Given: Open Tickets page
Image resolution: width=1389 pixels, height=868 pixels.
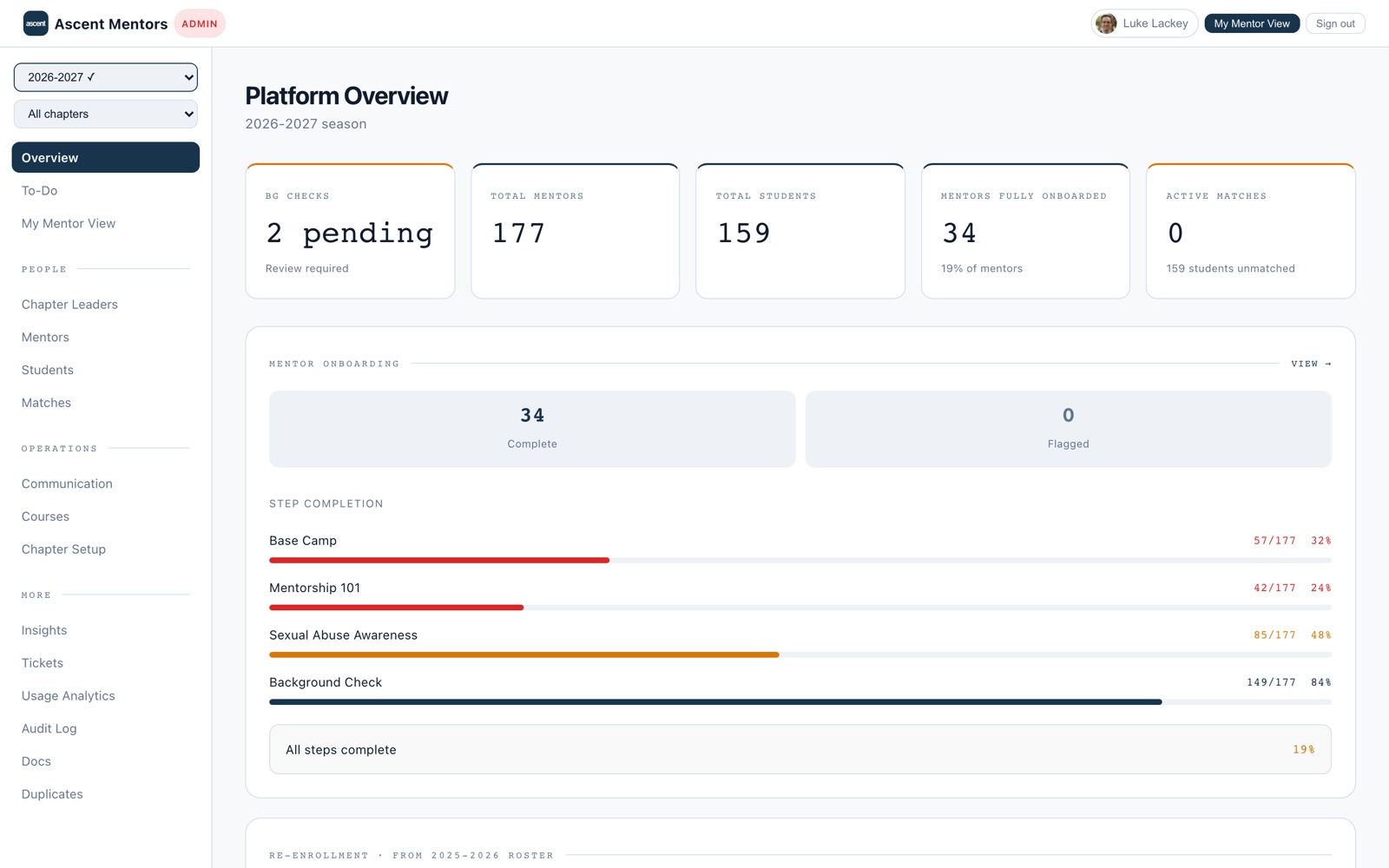Looking at the screenshot, I should 43,663.
